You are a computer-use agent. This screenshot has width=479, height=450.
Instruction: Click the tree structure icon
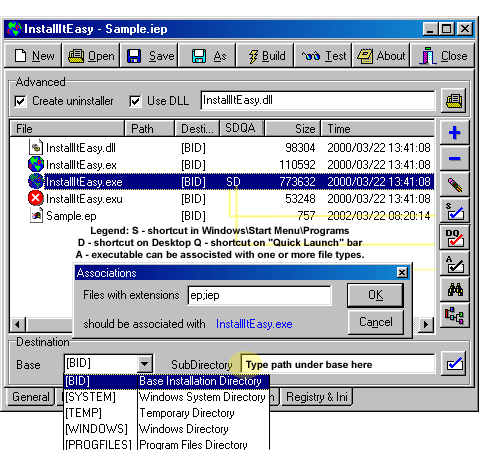click(x=454, y=315)
